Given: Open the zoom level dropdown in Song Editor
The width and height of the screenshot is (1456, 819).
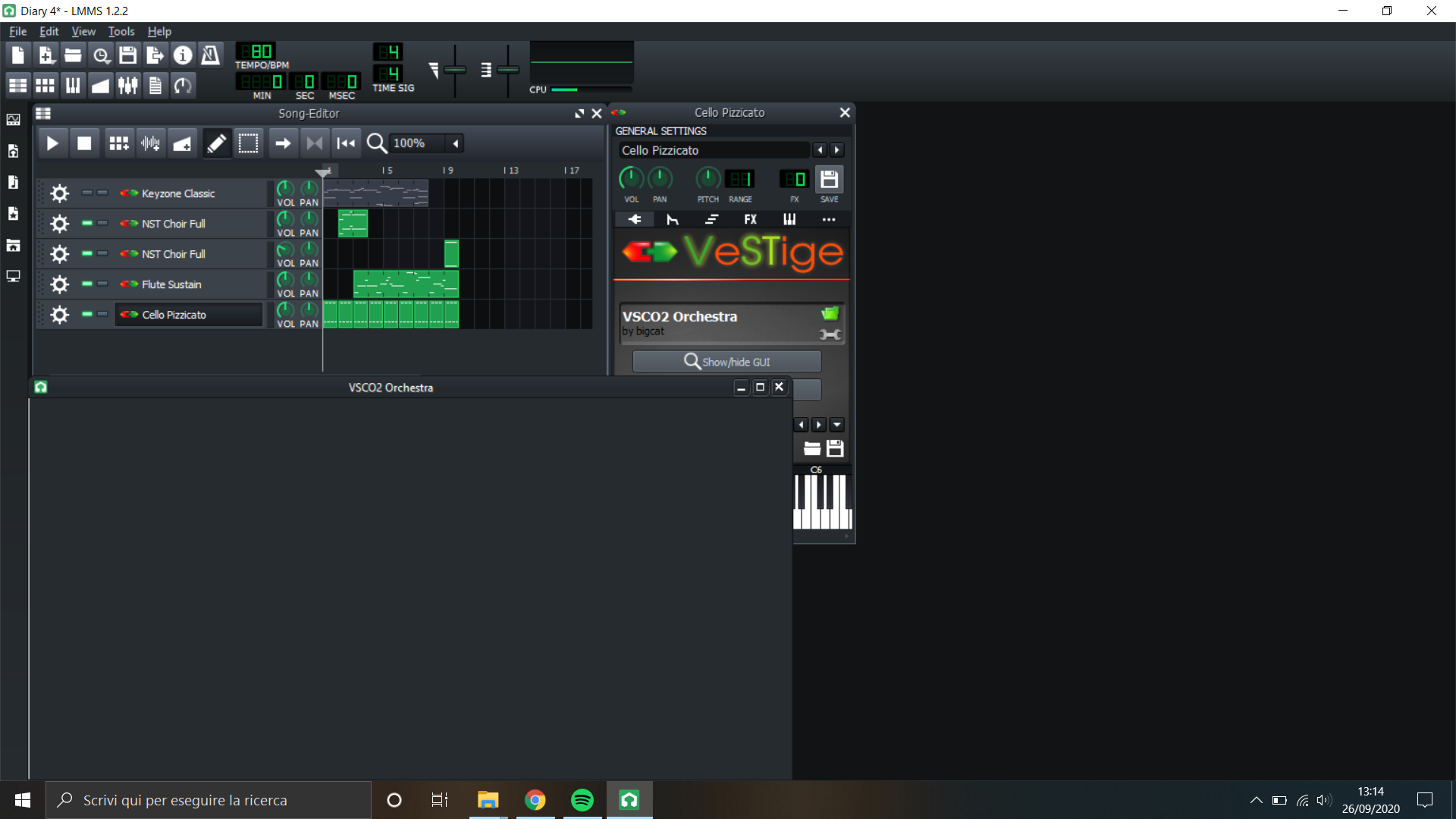Looking at the screenshot, I should click(x=455, y=143).
